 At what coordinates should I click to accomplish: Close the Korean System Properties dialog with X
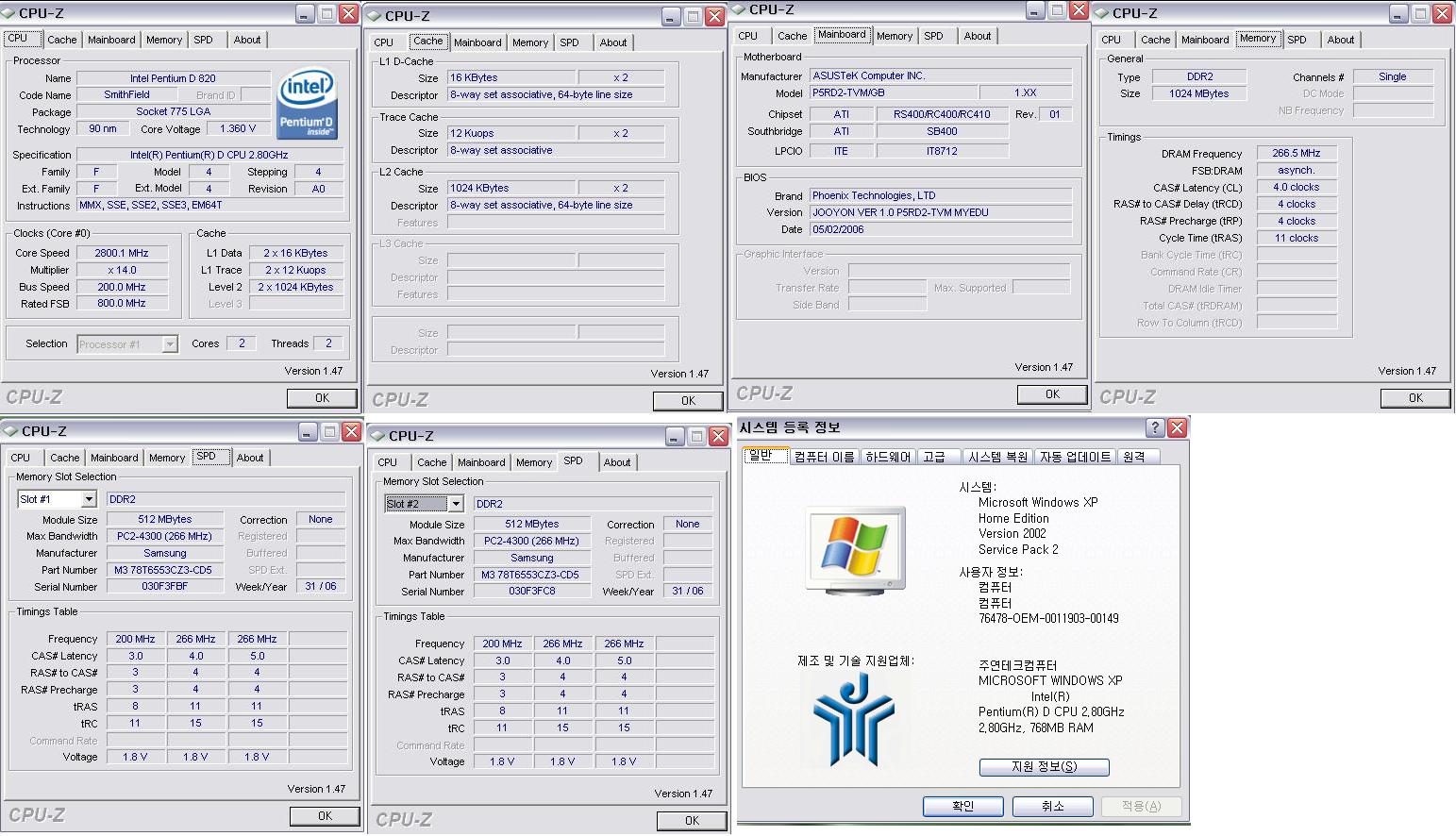[x=1177, y=427]
